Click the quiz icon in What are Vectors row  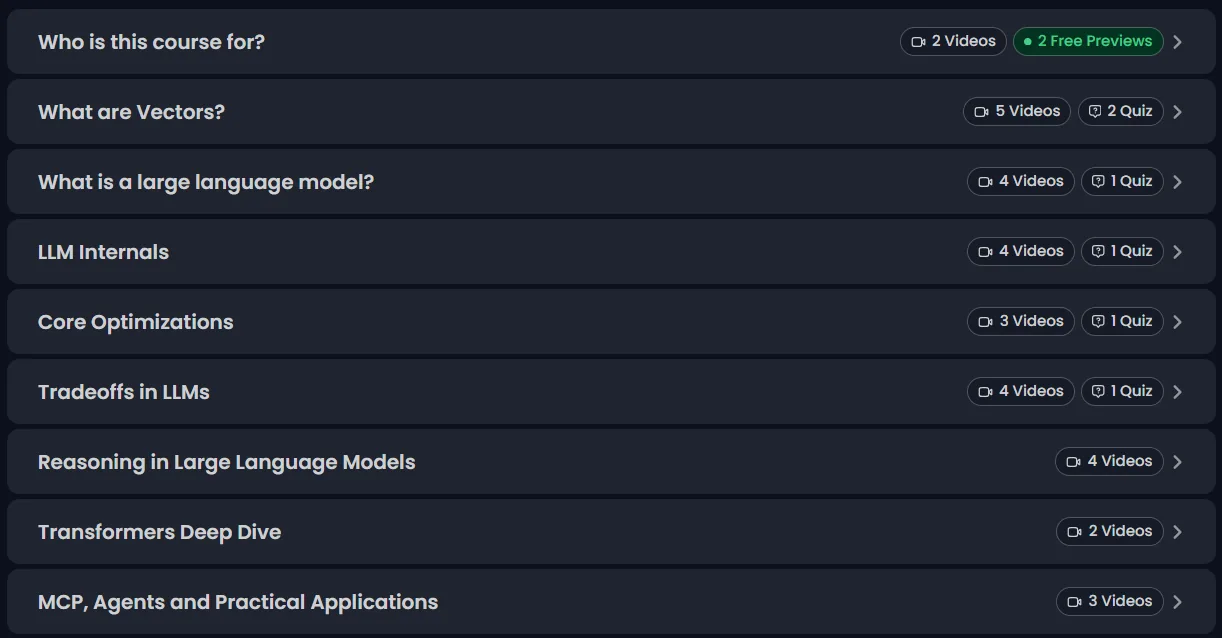pyautogui.click(x=1095, y=112)
